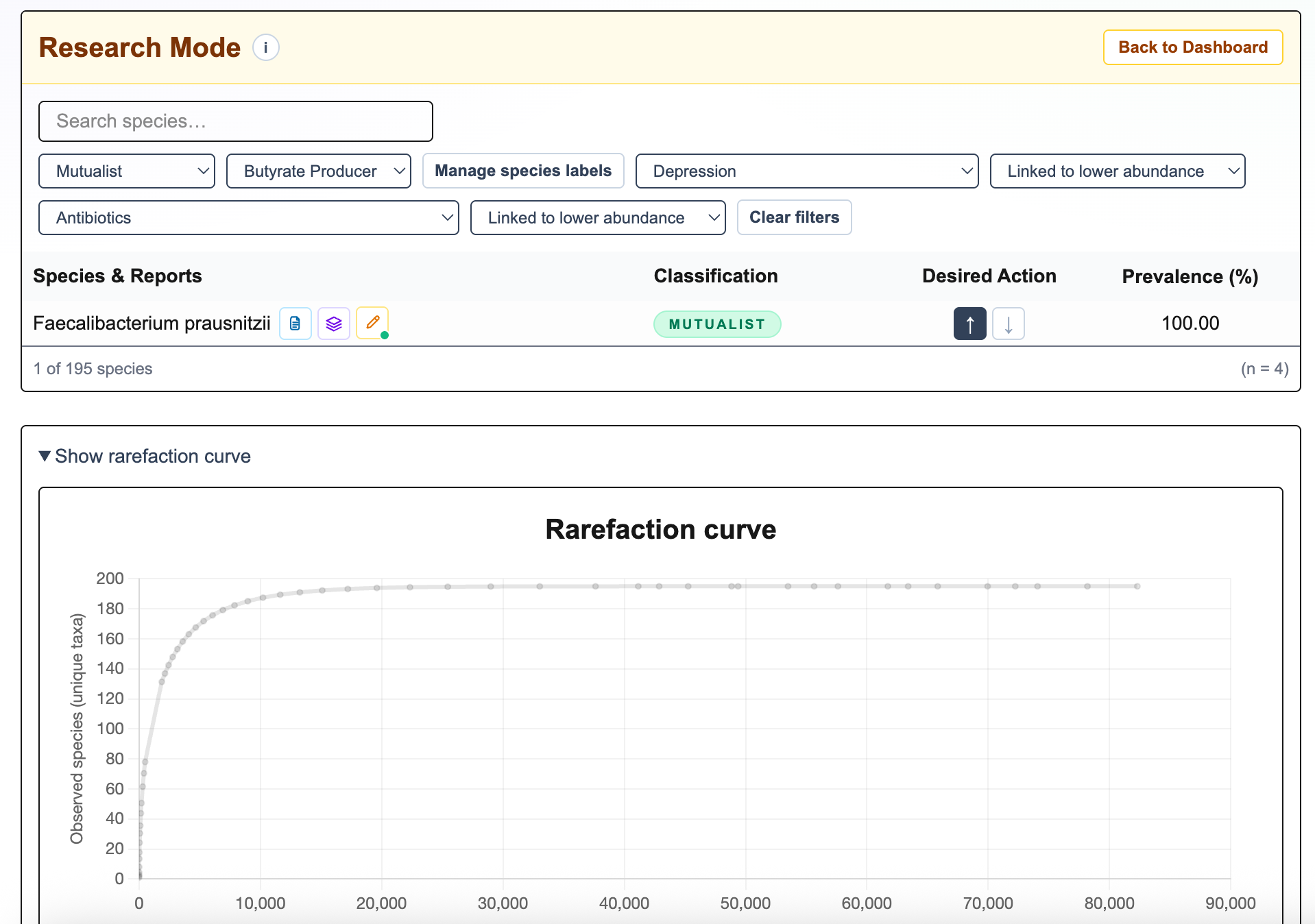Go Back to Dashboard

click(x=1192, y=47)
